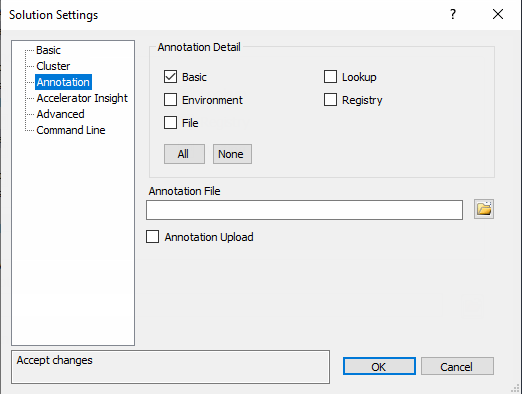Tick the Lookup checkbox
This screenshot has width=522, height=394.
(330, 77)
